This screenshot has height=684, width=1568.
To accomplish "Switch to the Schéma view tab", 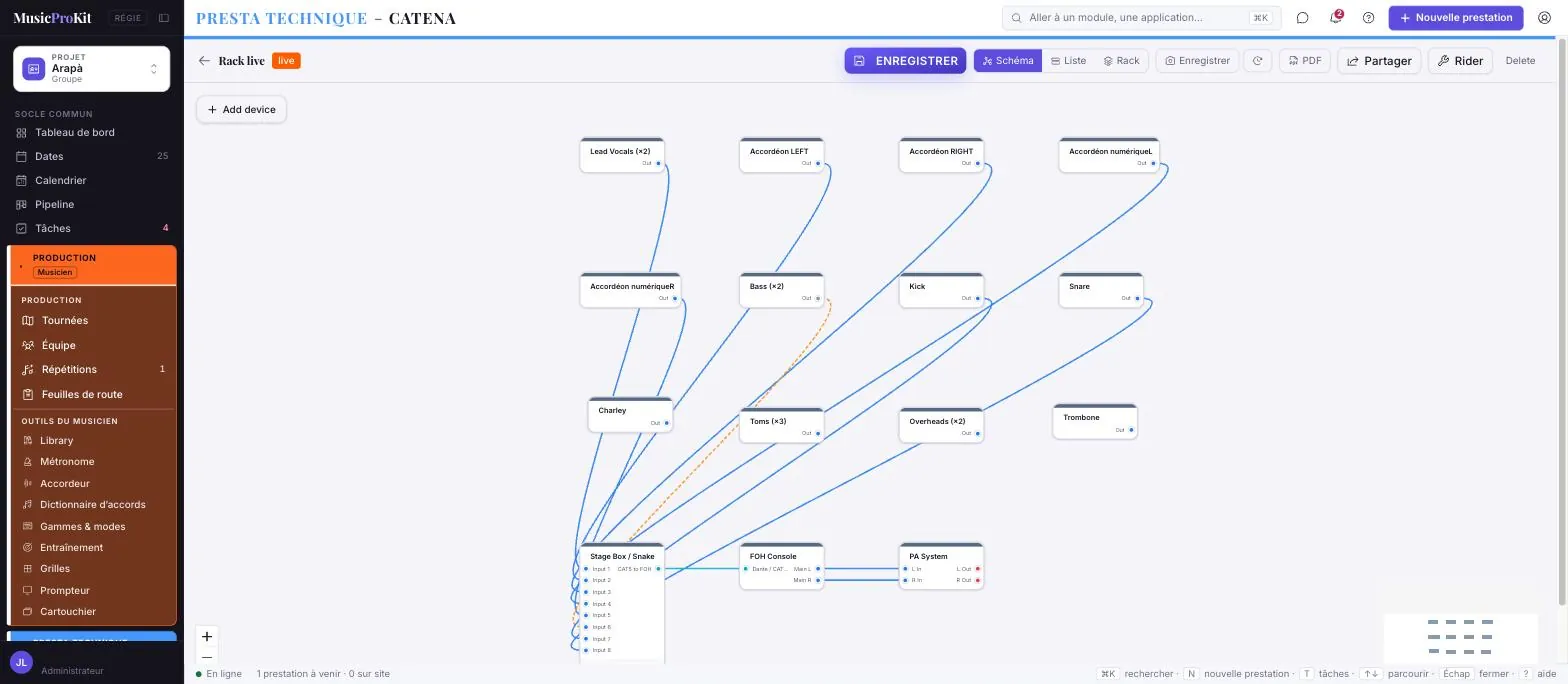I will [1008, 61].
